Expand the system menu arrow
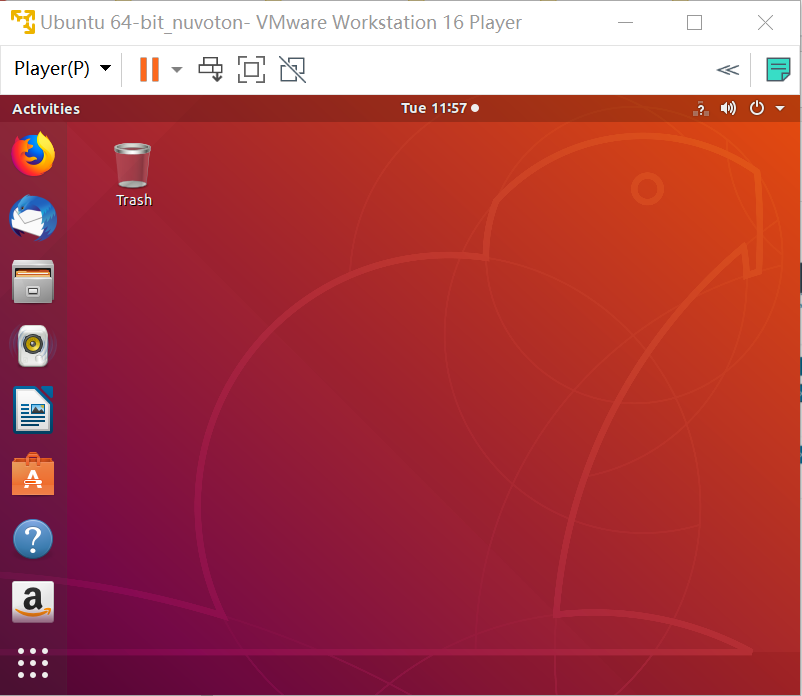Viewport: 802px width, 696px height. click(x=780, y=108)
